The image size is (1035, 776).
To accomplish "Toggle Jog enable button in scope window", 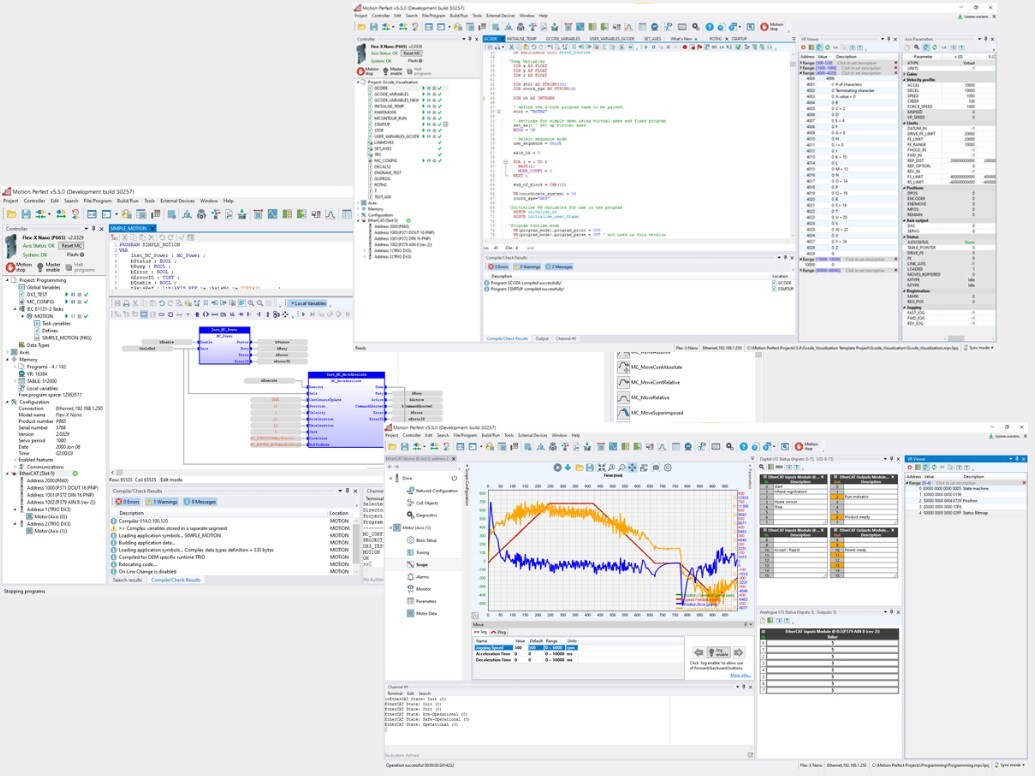I will tap(718, 652).
